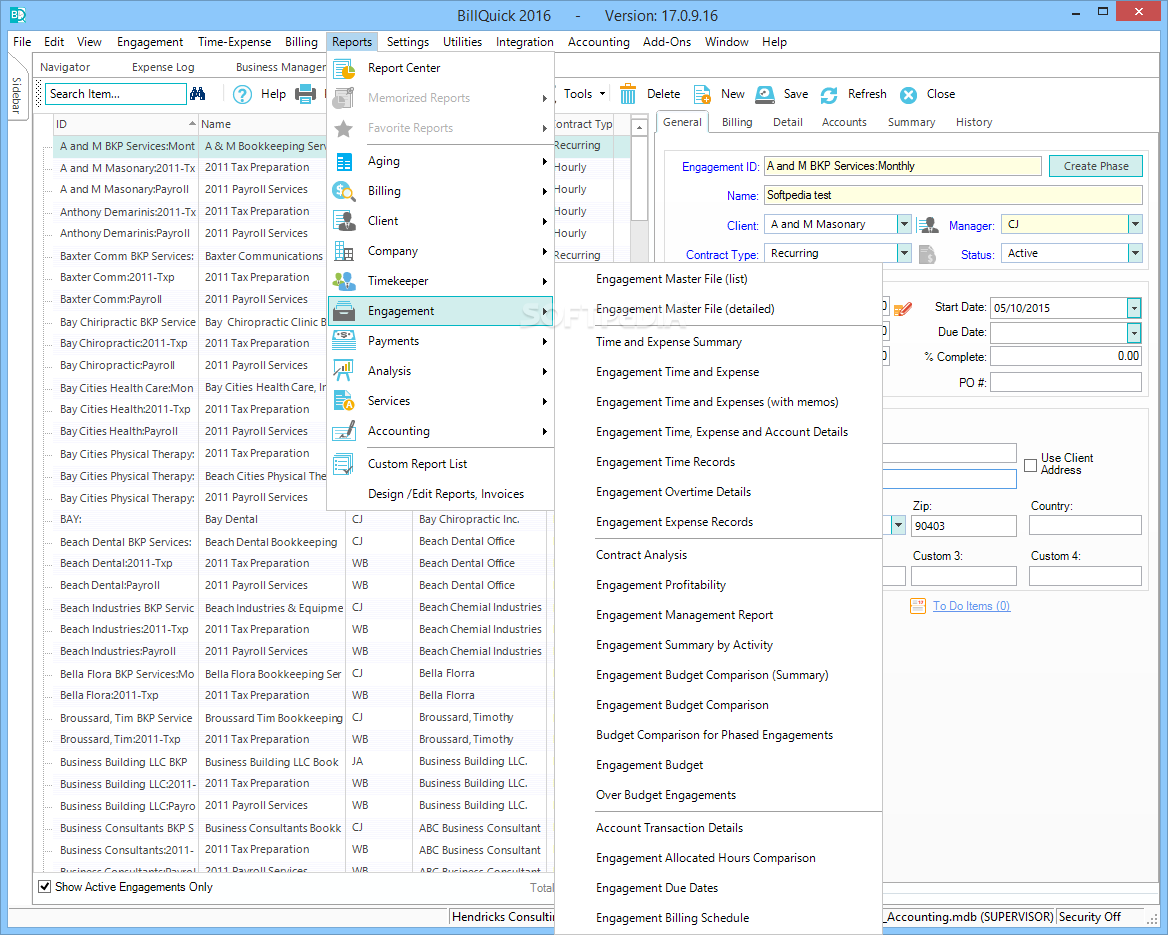Open the Status dropdown arrow
1168x935 pixels.
coord(1135,253)
